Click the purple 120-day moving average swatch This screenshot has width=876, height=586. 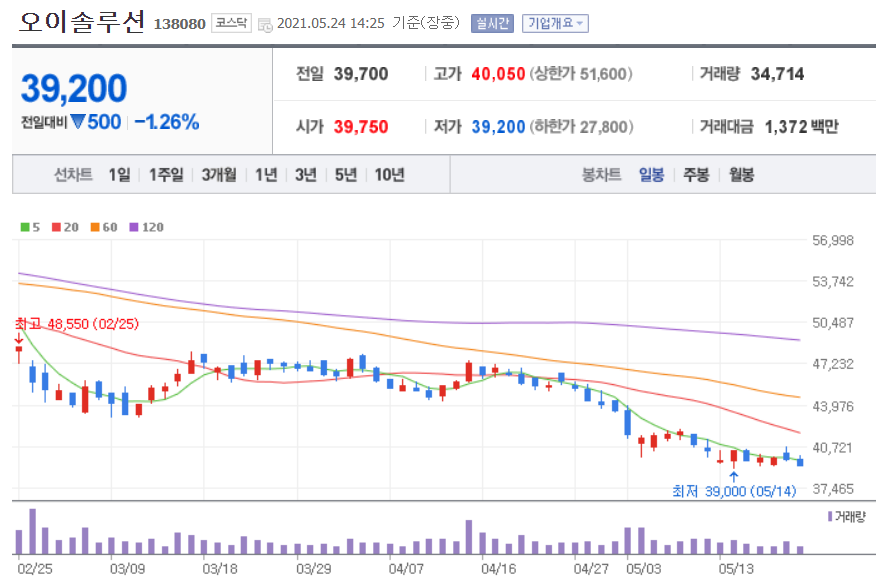click(134, 227)
